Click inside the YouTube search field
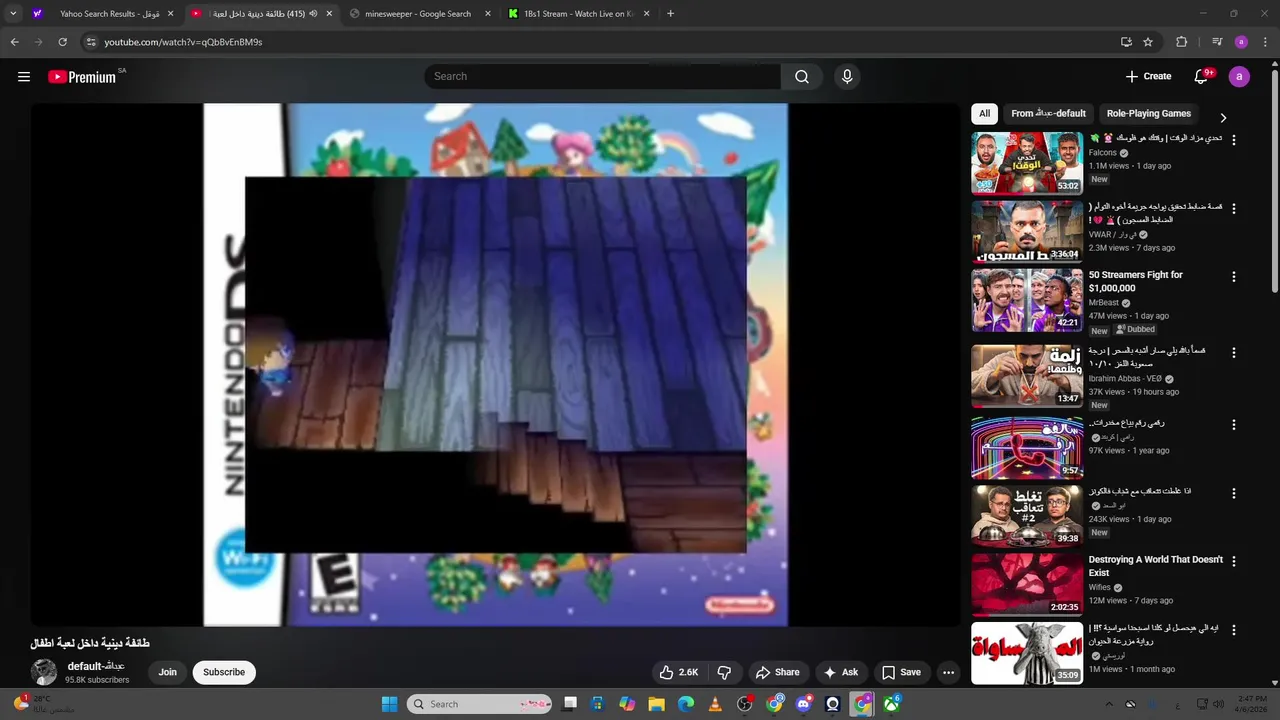Viewport: 1280px width, 720px height. [x=603, y=76]
